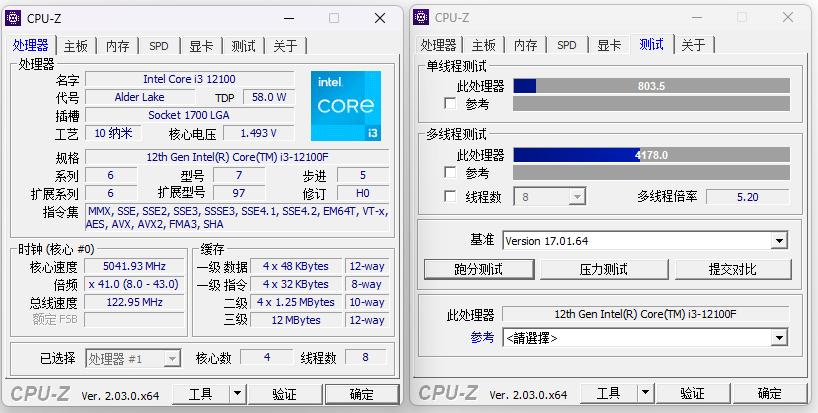
Task: Enable 参考 checkbox under 多线程测试
Action: tap(450, 172)
